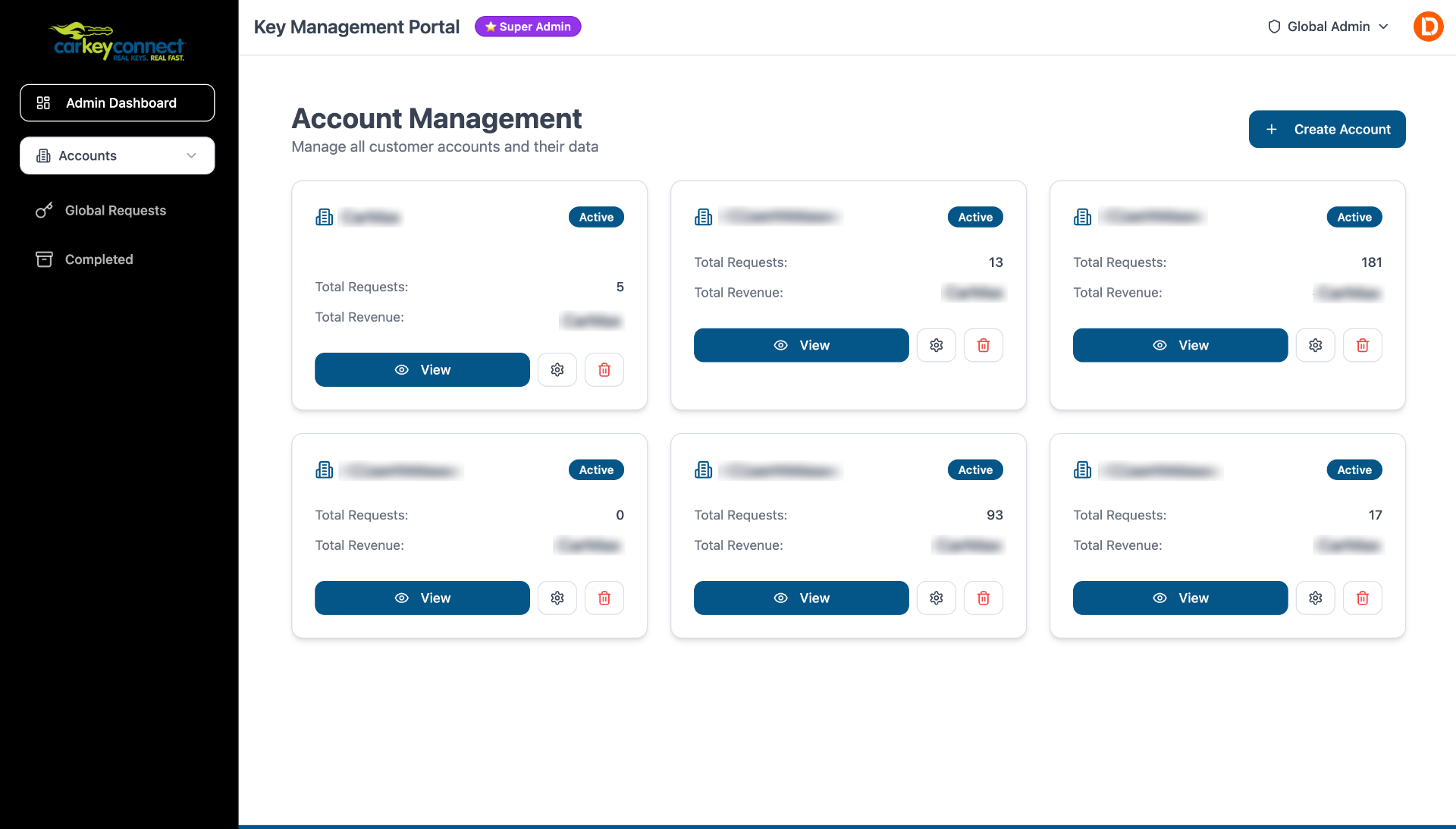1456x829 pixels.
Task: Click building icon on the 17-requests card
Action: 1083,470
